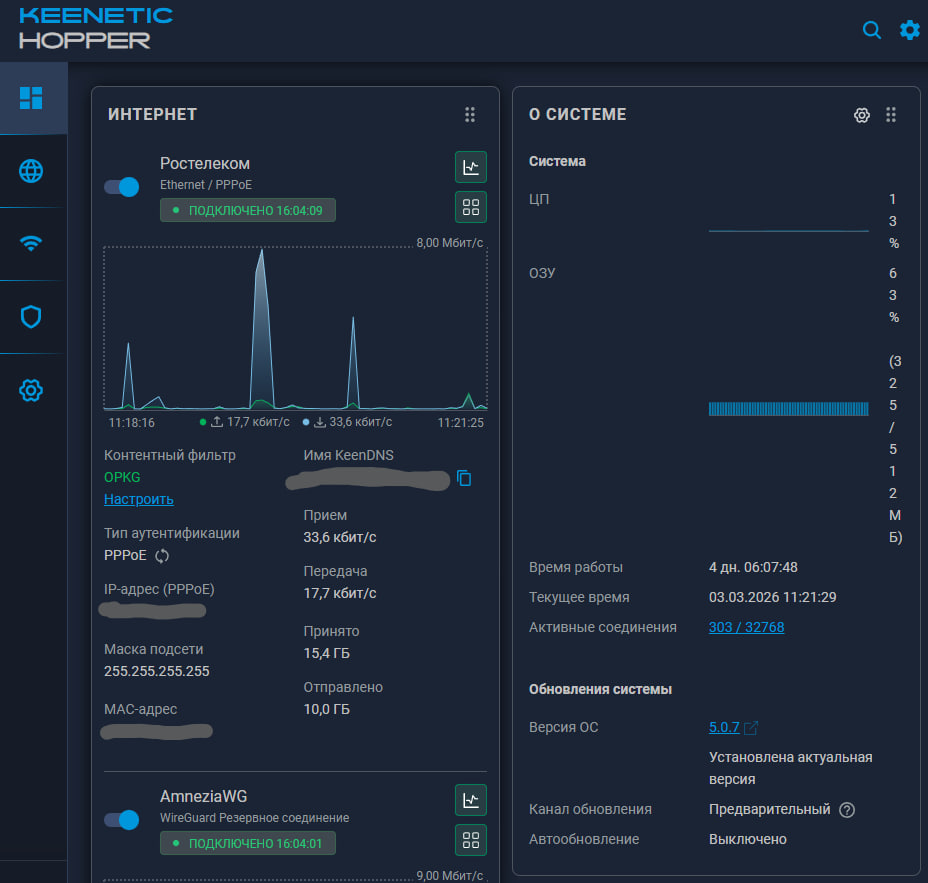The image size is (928, 883).
Task: Open grid details view for Ростелеком
Action: click(x=470, y=207)
